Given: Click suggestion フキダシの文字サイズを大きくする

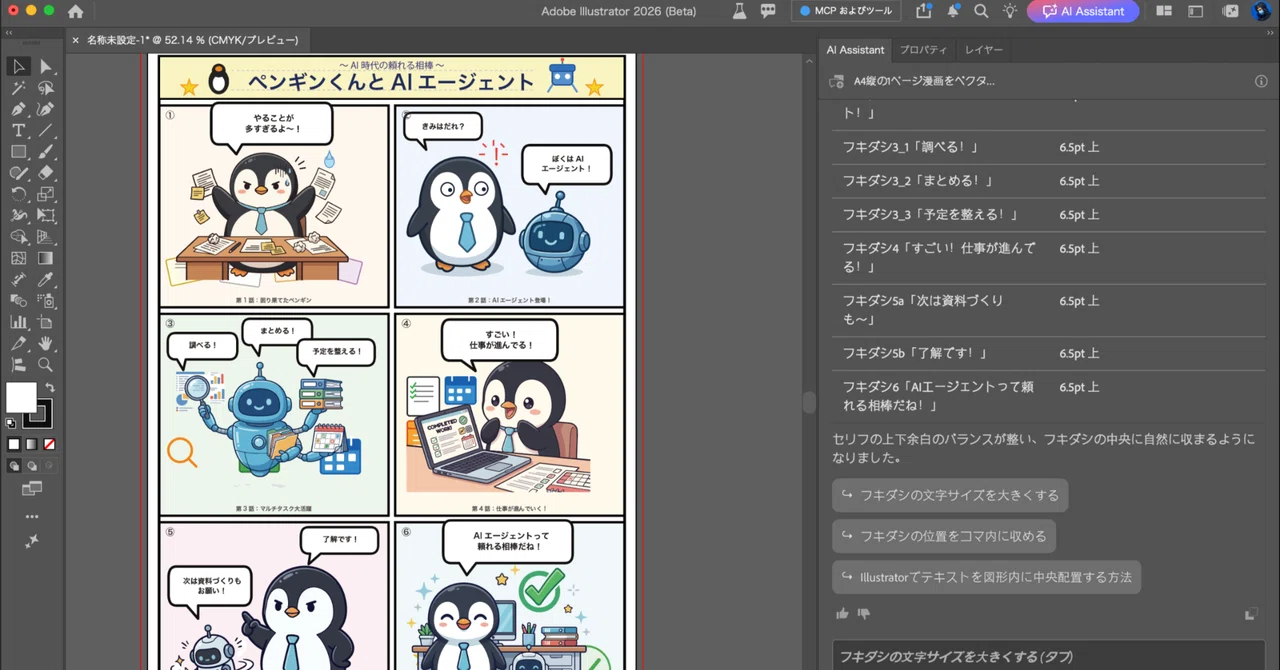Looking at the screenshot, I should click(x=950, y=495).
